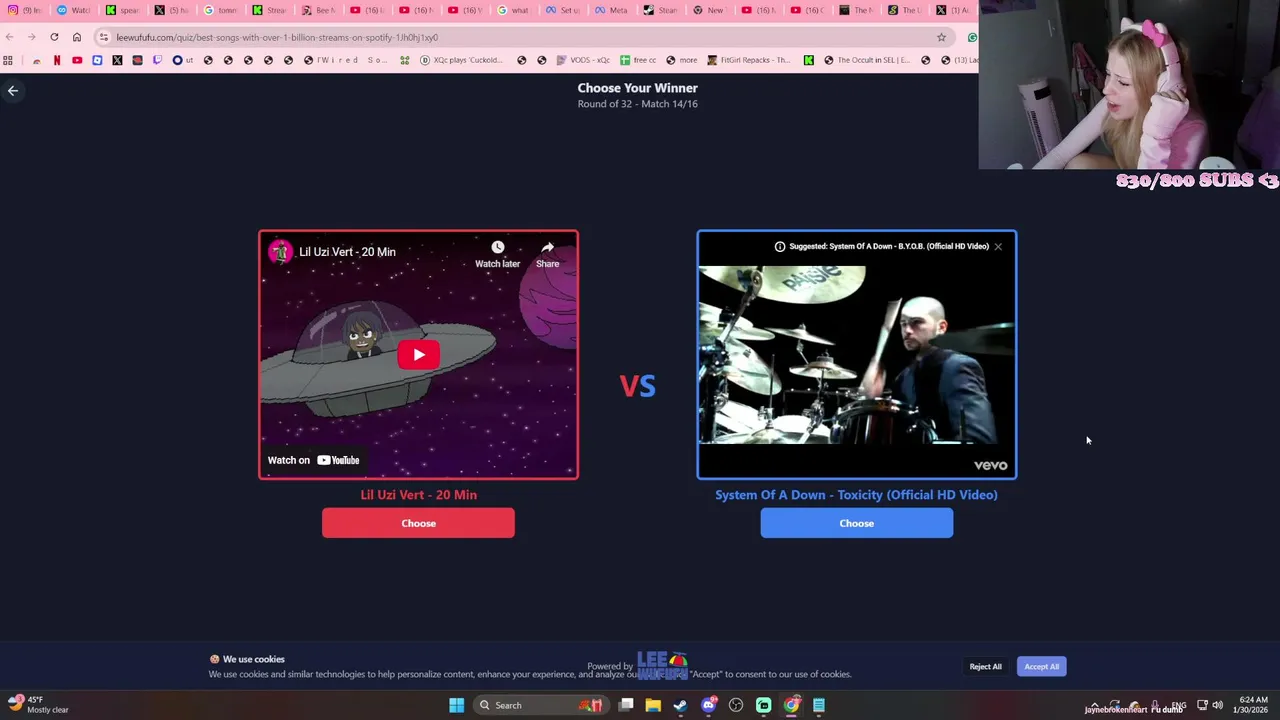1280x720 pixels.
Task: Open volume control in system tray
Action: [x=1217, y=705]
